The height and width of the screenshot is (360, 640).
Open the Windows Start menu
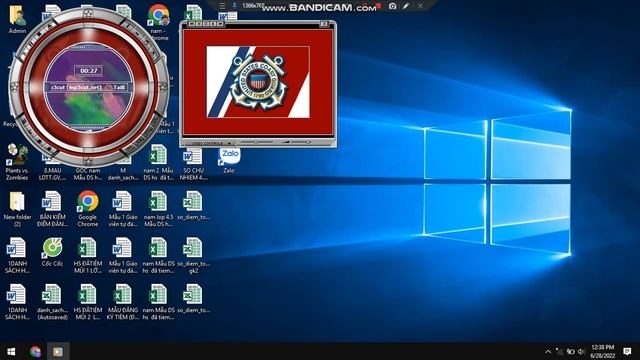point(11,351)
